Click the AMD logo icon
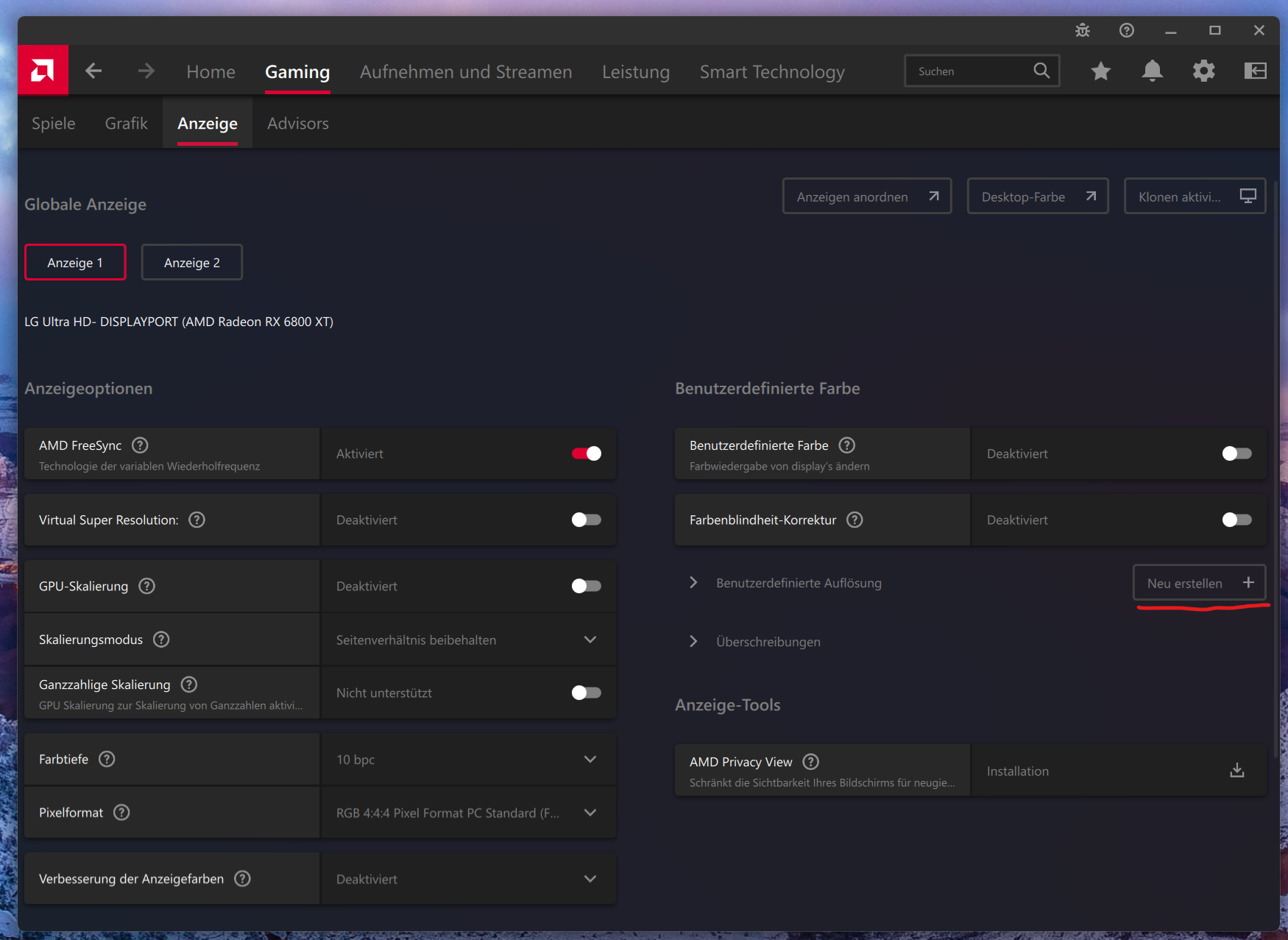Viewport: 1288px width, 940px height. point(43,71)
